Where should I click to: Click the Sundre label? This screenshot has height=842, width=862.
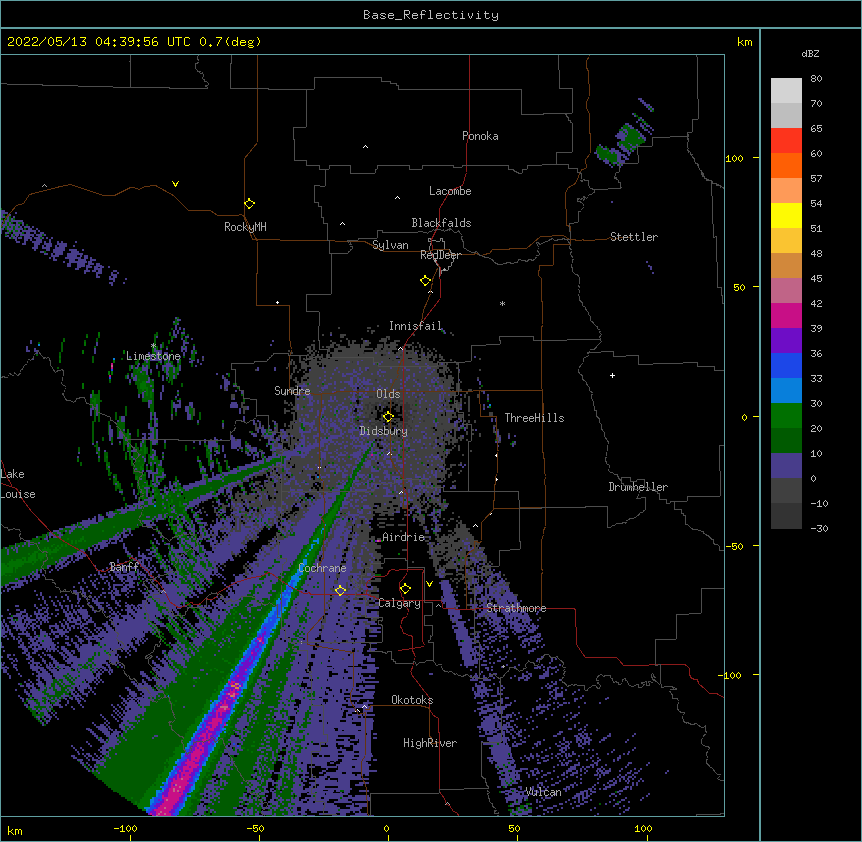pyautogui.click(x=292, y=391)
